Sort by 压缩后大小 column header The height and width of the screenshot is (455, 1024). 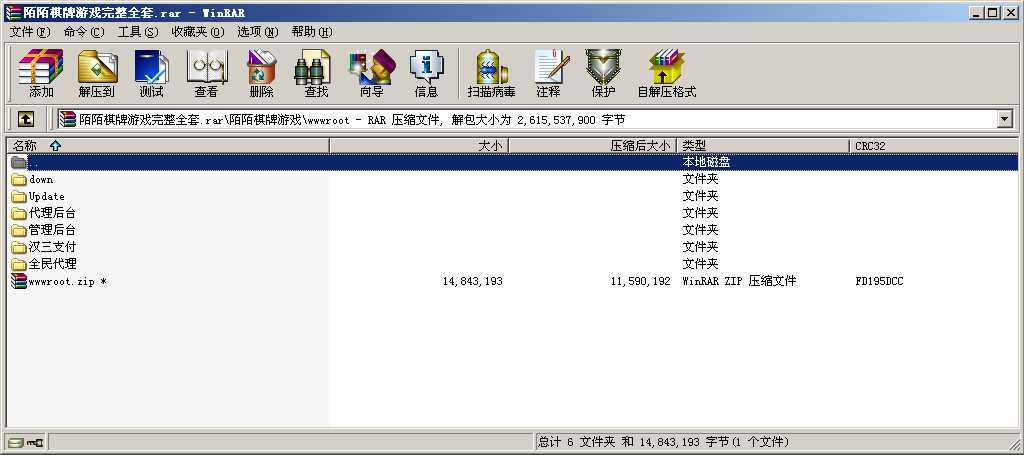tap(592, 146)
